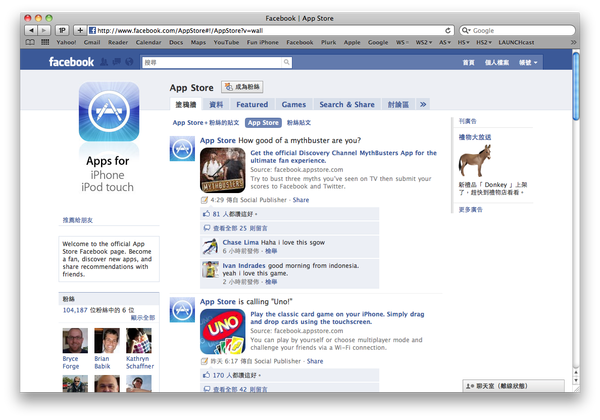Select fans-only posts filter

[299, 122]
